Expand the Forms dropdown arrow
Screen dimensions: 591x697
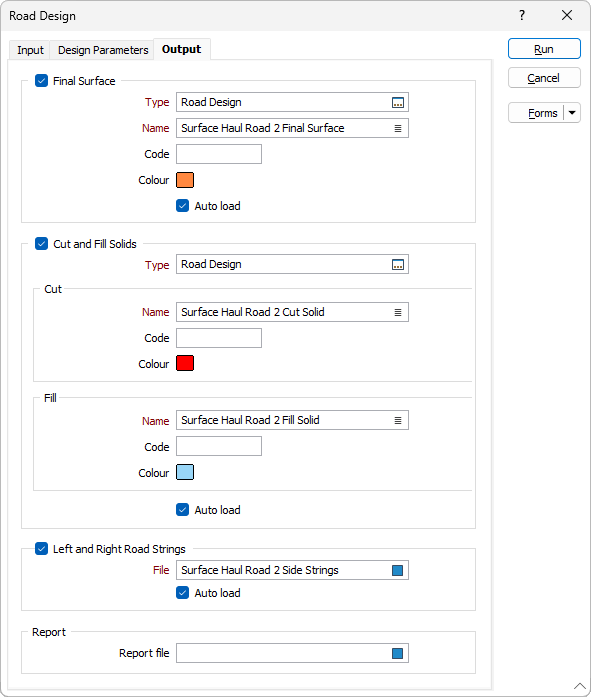pos(572,113)
